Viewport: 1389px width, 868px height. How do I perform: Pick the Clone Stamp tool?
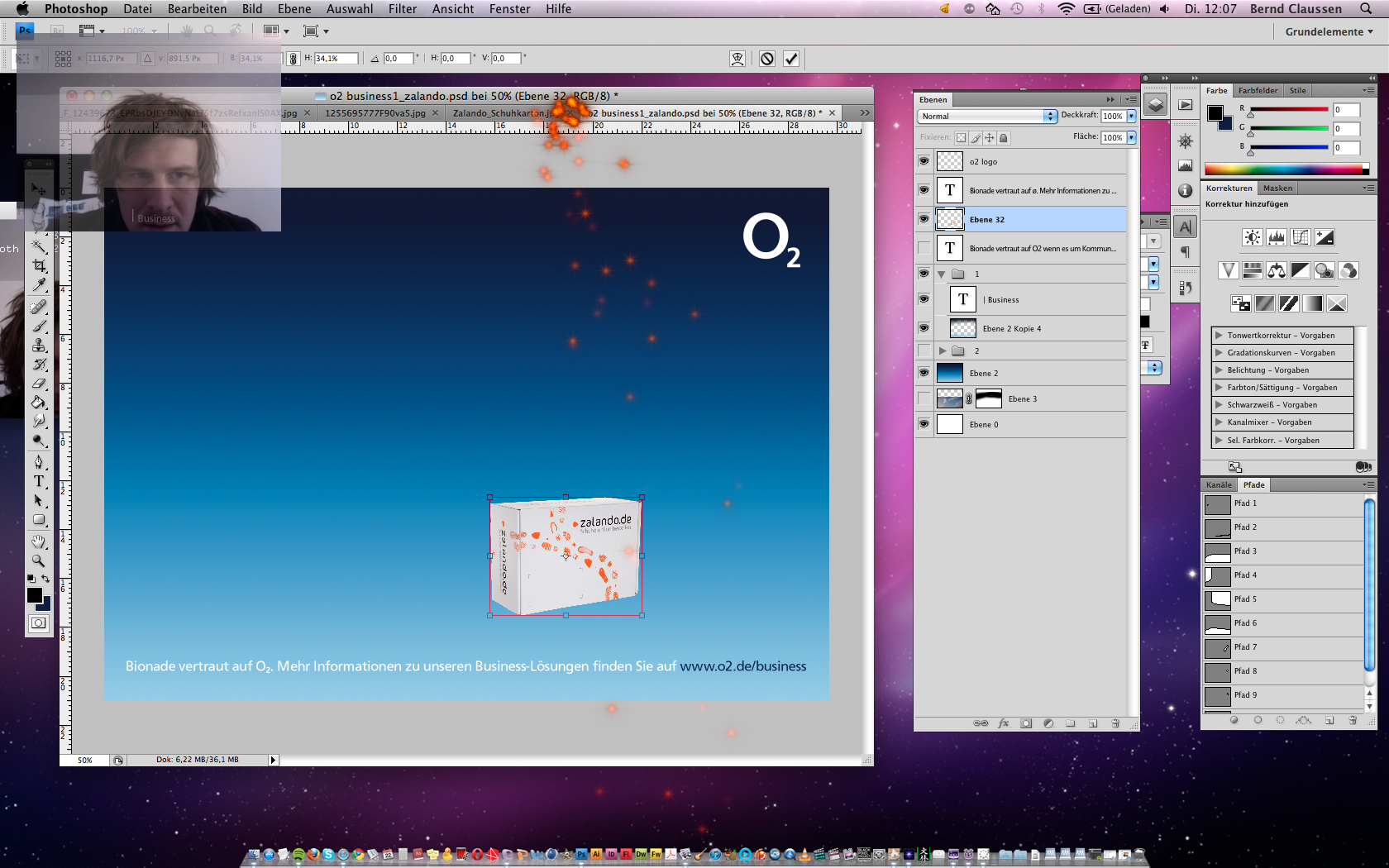[x=39, y=345]
